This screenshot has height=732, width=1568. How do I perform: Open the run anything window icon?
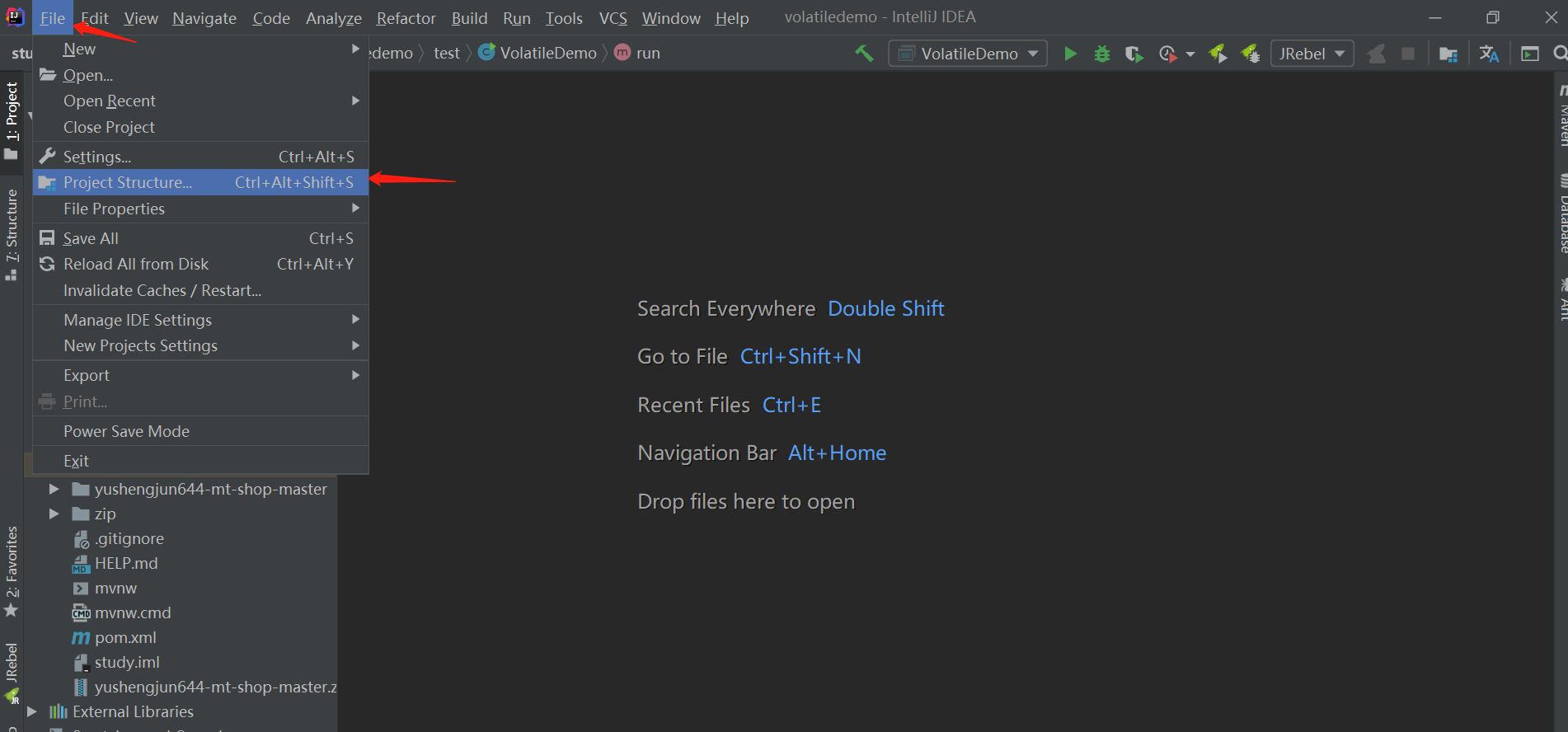[1530, 54]
